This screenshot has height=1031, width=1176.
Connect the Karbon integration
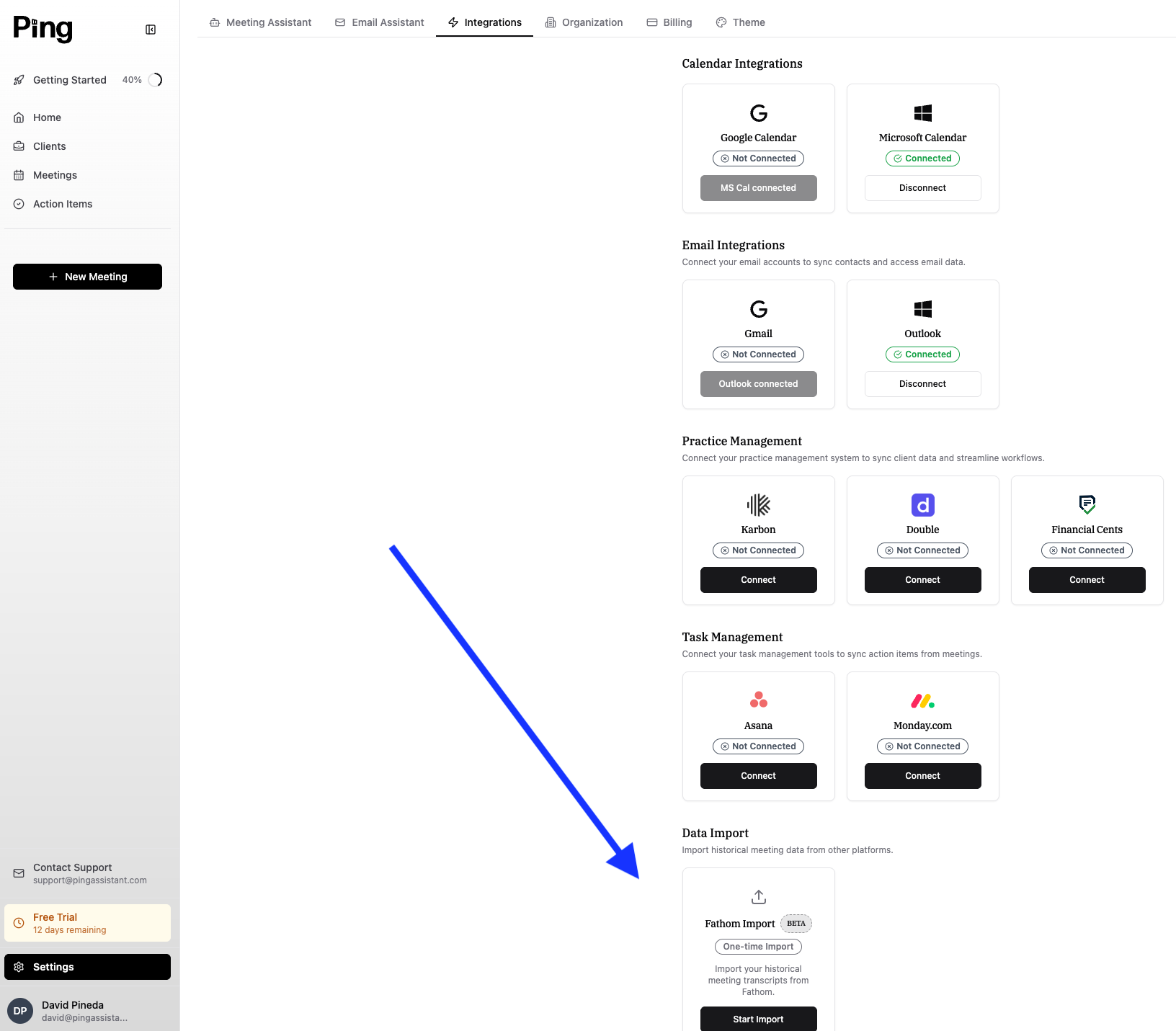758,580
